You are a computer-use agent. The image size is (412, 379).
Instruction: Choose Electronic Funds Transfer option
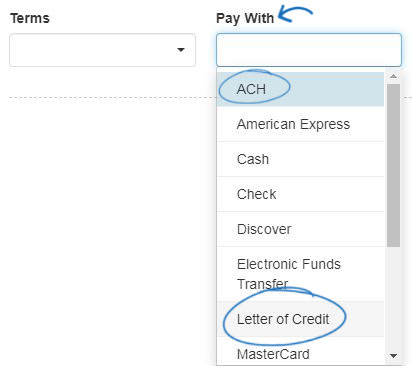click(x=300, y=274)
